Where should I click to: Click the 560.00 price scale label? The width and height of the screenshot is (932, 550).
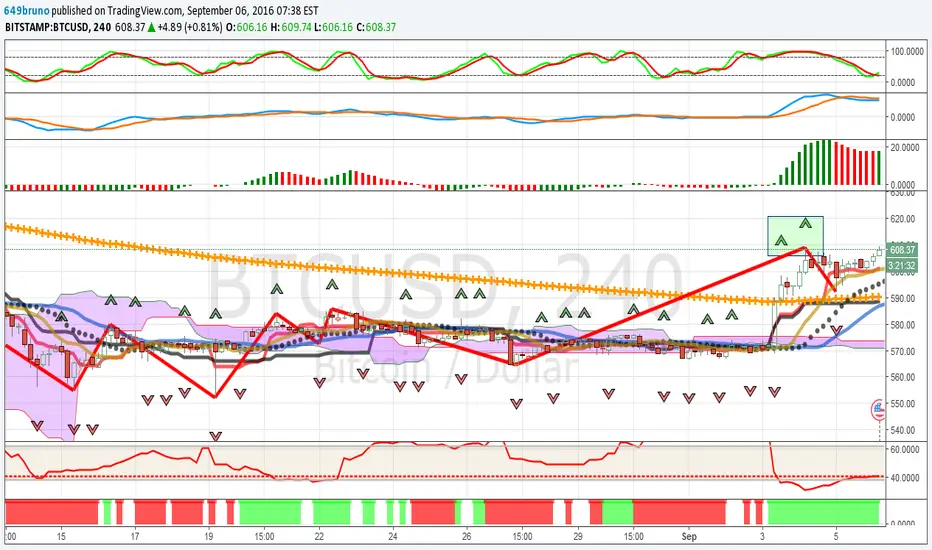[x=902, y=377]
